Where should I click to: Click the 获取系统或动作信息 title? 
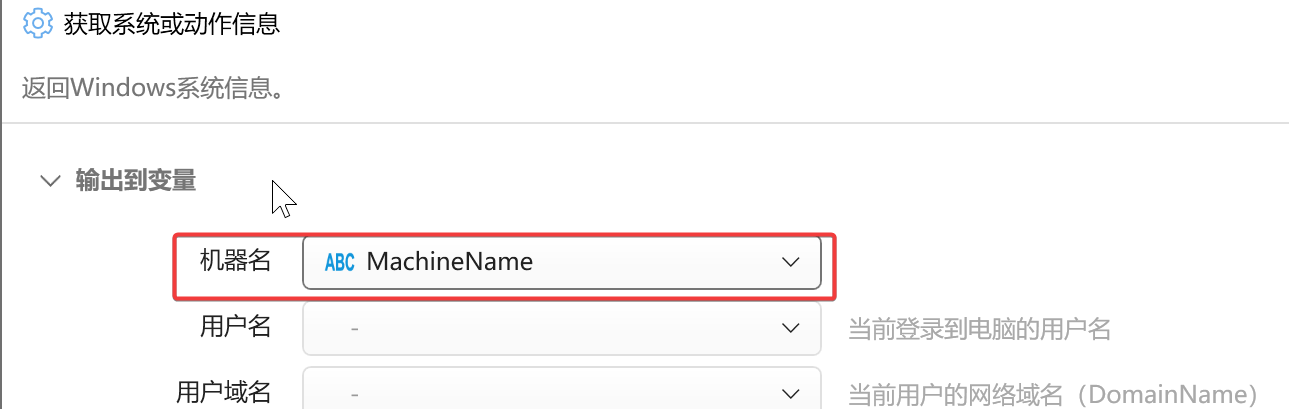click(x=172, y=24)
